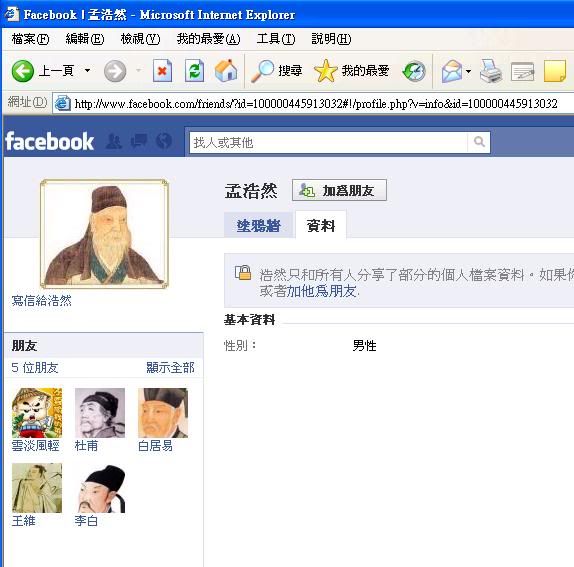Viewport: 574px width, 567px height.
Task: Click the 李白 name link
Action: pos(86,521)
